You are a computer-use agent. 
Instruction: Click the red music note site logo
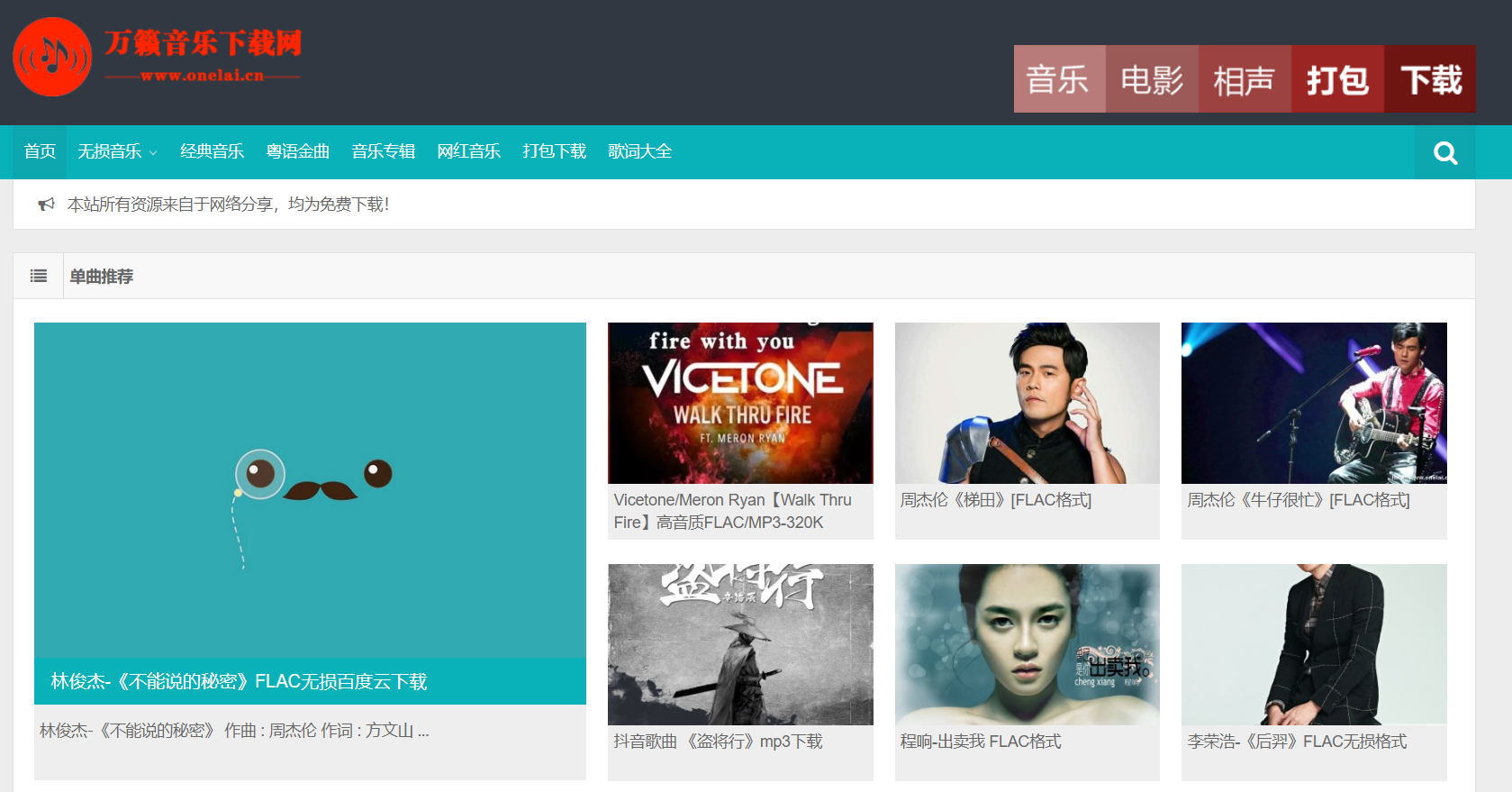click(52, 57)
